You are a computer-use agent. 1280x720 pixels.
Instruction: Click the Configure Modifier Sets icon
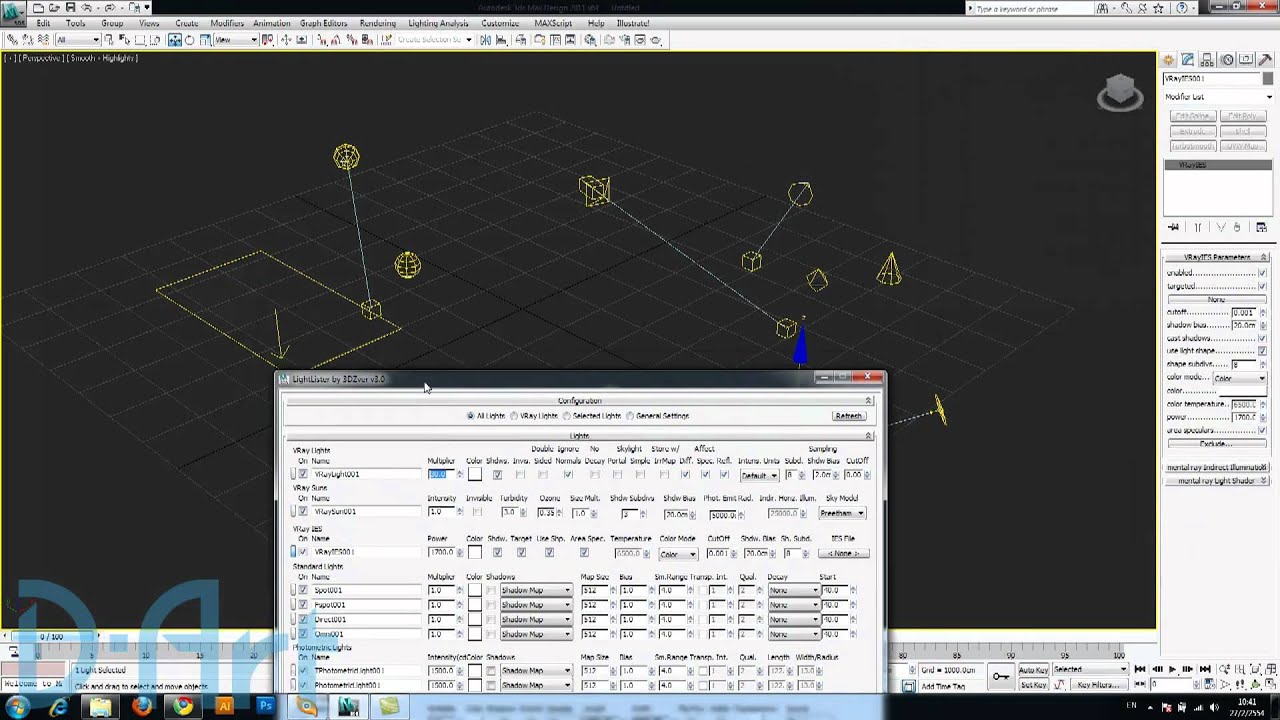(1261, 227)
